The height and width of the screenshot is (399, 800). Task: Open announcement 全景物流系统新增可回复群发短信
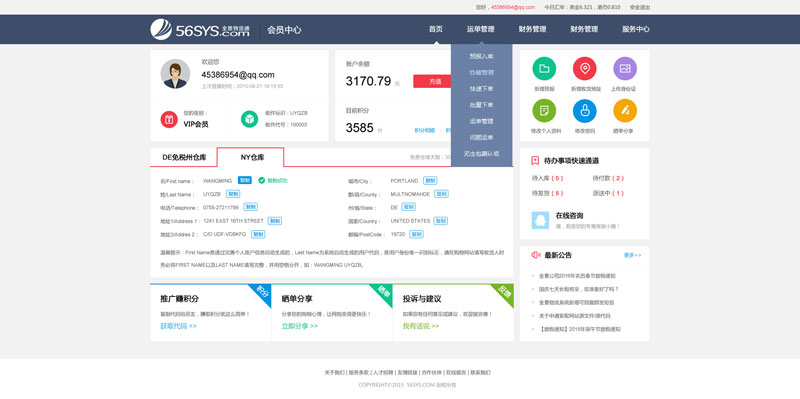tap(576, 303)
